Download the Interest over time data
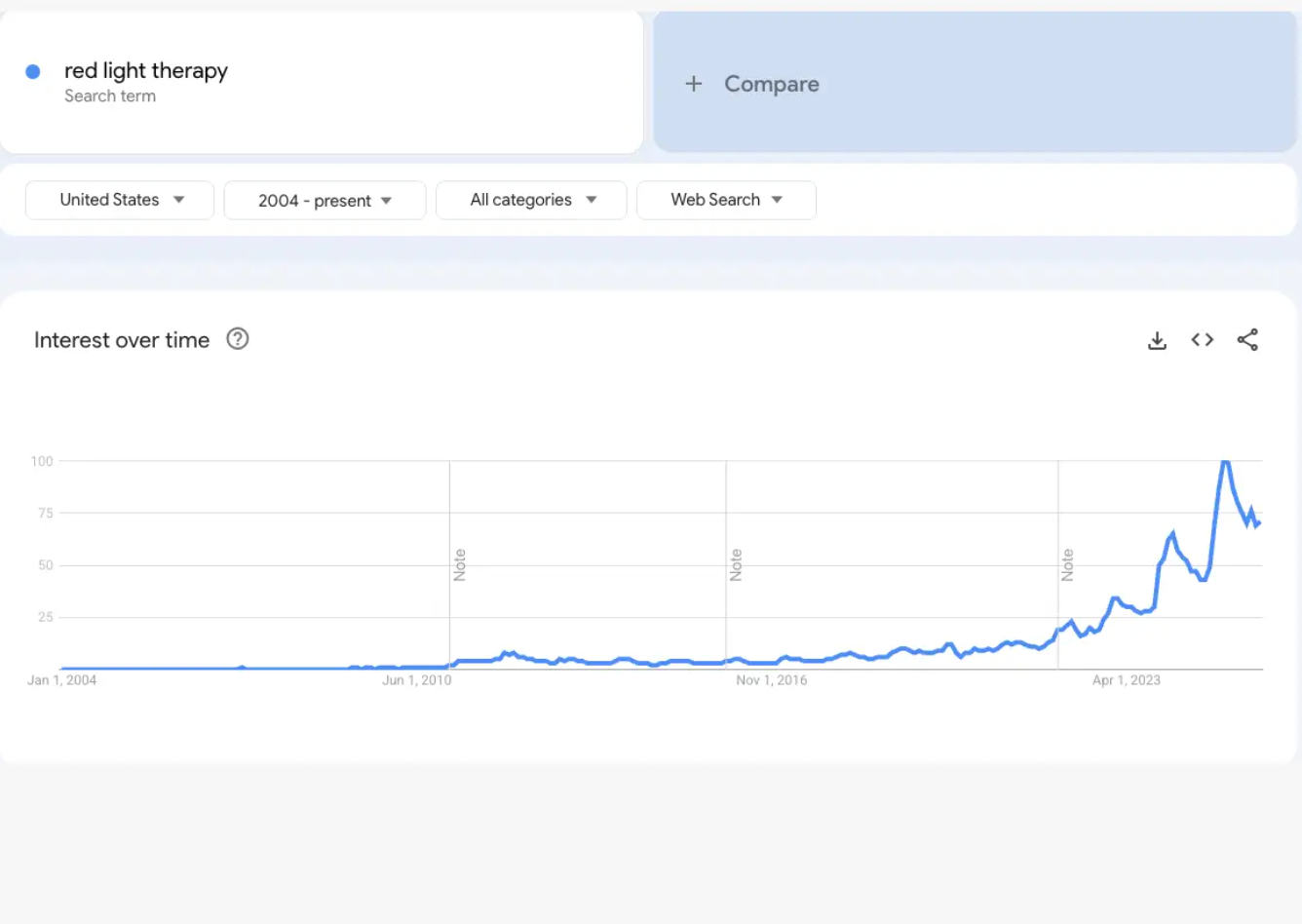Screen dimensions: 1302x924 point(1157,340)
